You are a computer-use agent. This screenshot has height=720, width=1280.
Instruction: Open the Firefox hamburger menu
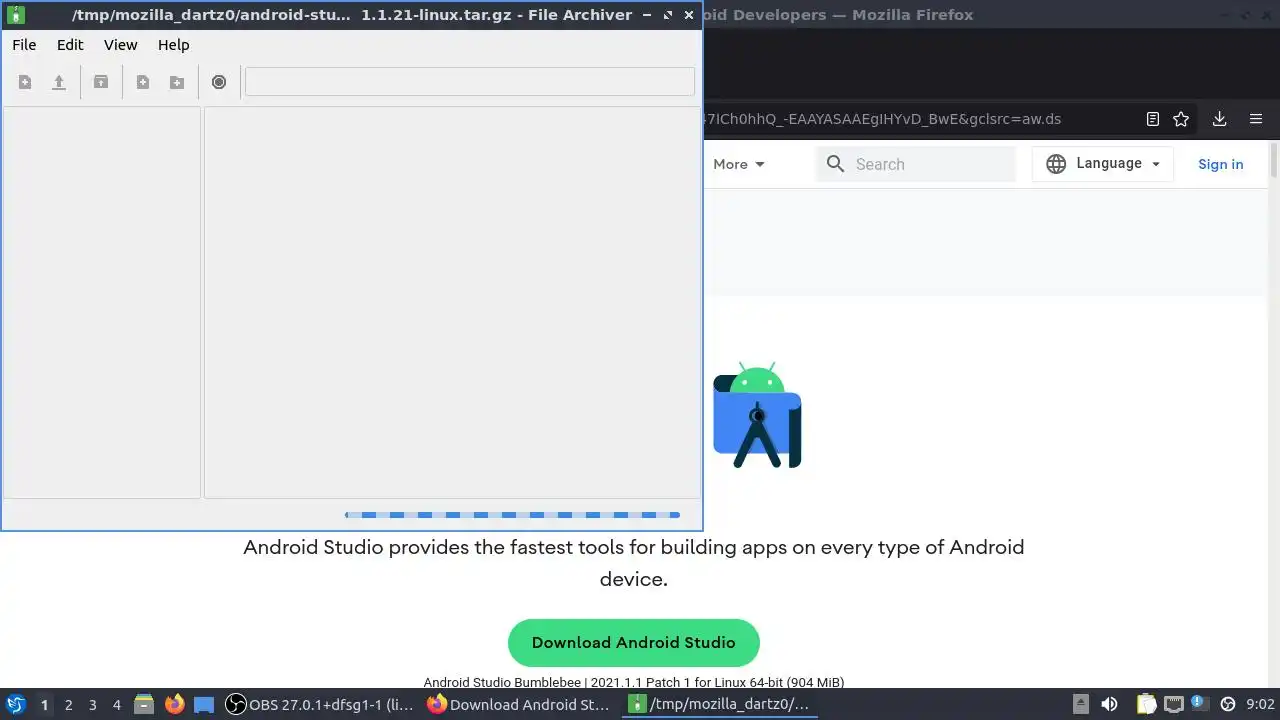pos(1256,119)
